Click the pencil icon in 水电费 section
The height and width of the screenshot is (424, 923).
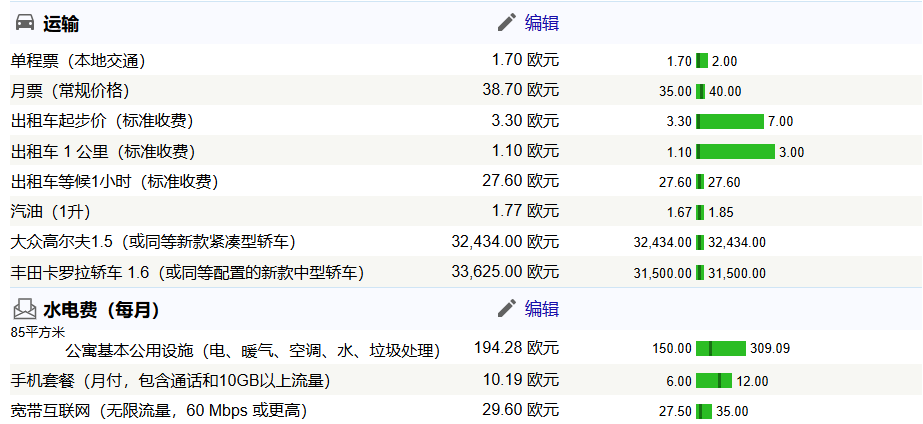pyautogui.click(x=507, y=309)
